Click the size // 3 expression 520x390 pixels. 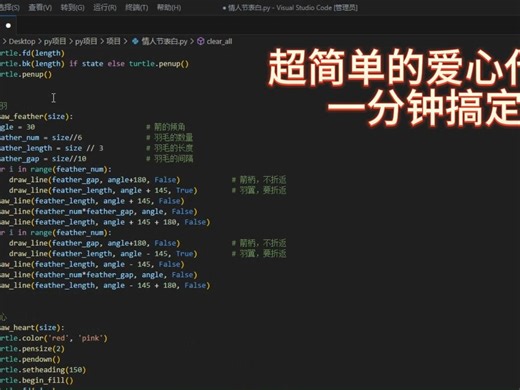click(x=84, y=148)
